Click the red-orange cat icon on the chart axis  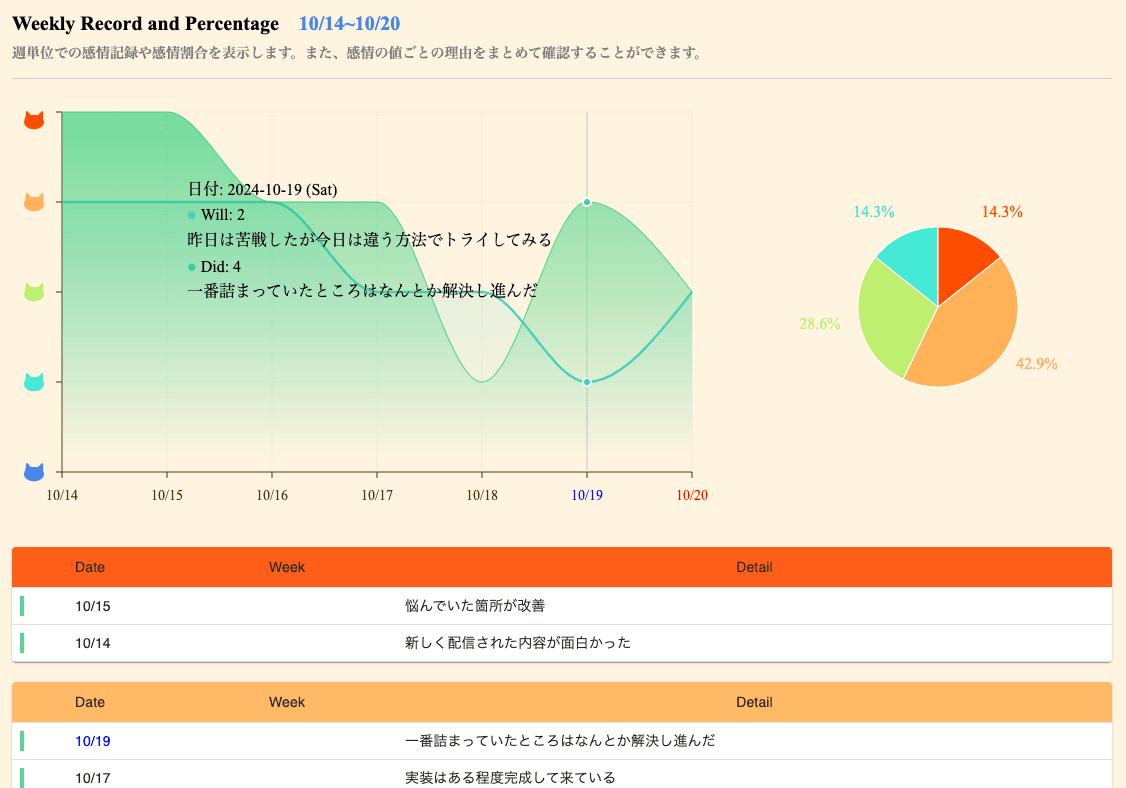pyautogui.click(x=34, y=120)
